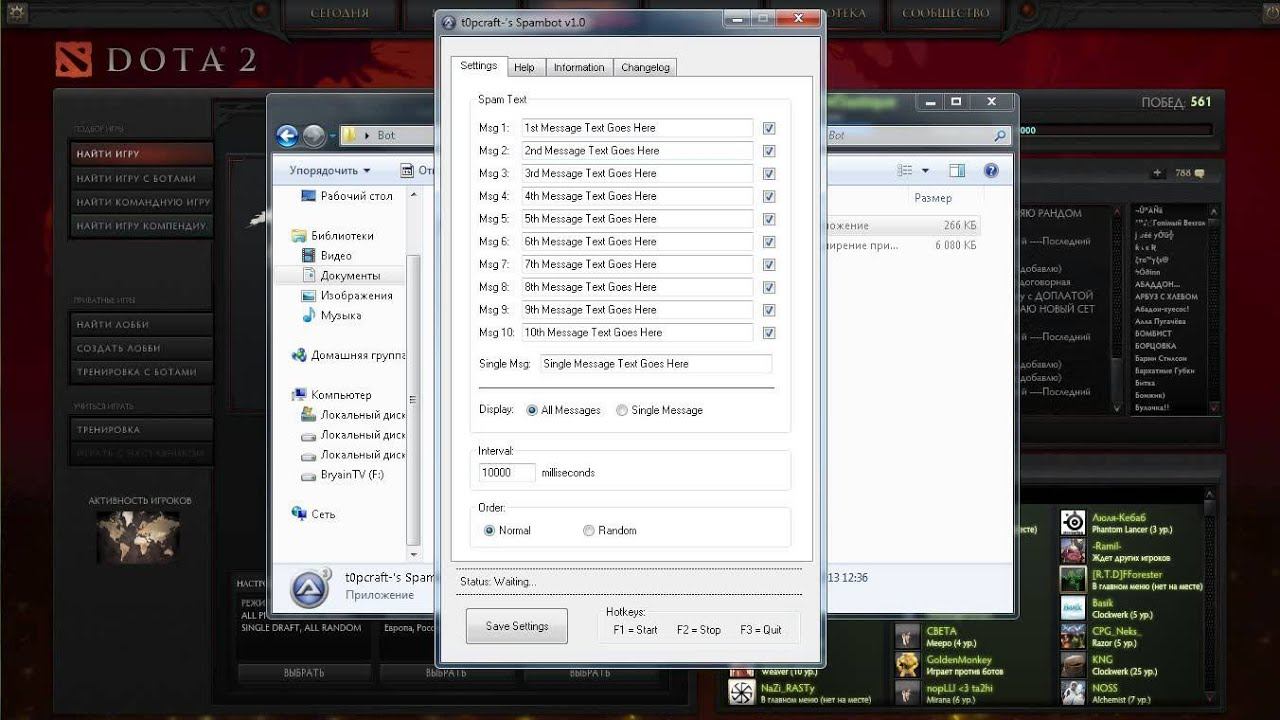The height and width of the screenshot is (720, 1280).
Task: Toggle the Explorer preview pane icon
Action: 957,171
